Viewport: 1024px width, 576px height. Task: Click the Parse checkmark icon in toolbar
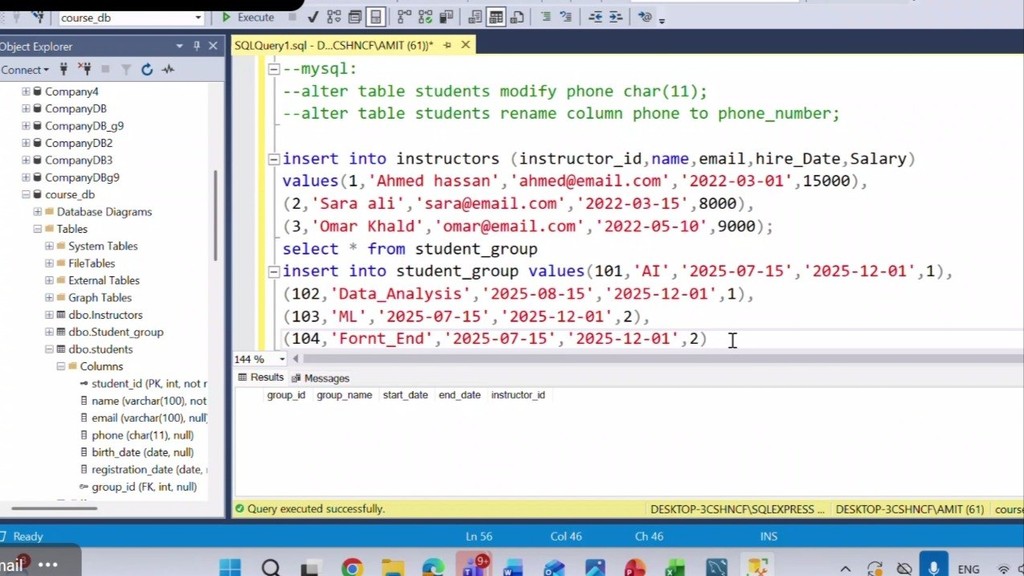[x=313, y=18]
